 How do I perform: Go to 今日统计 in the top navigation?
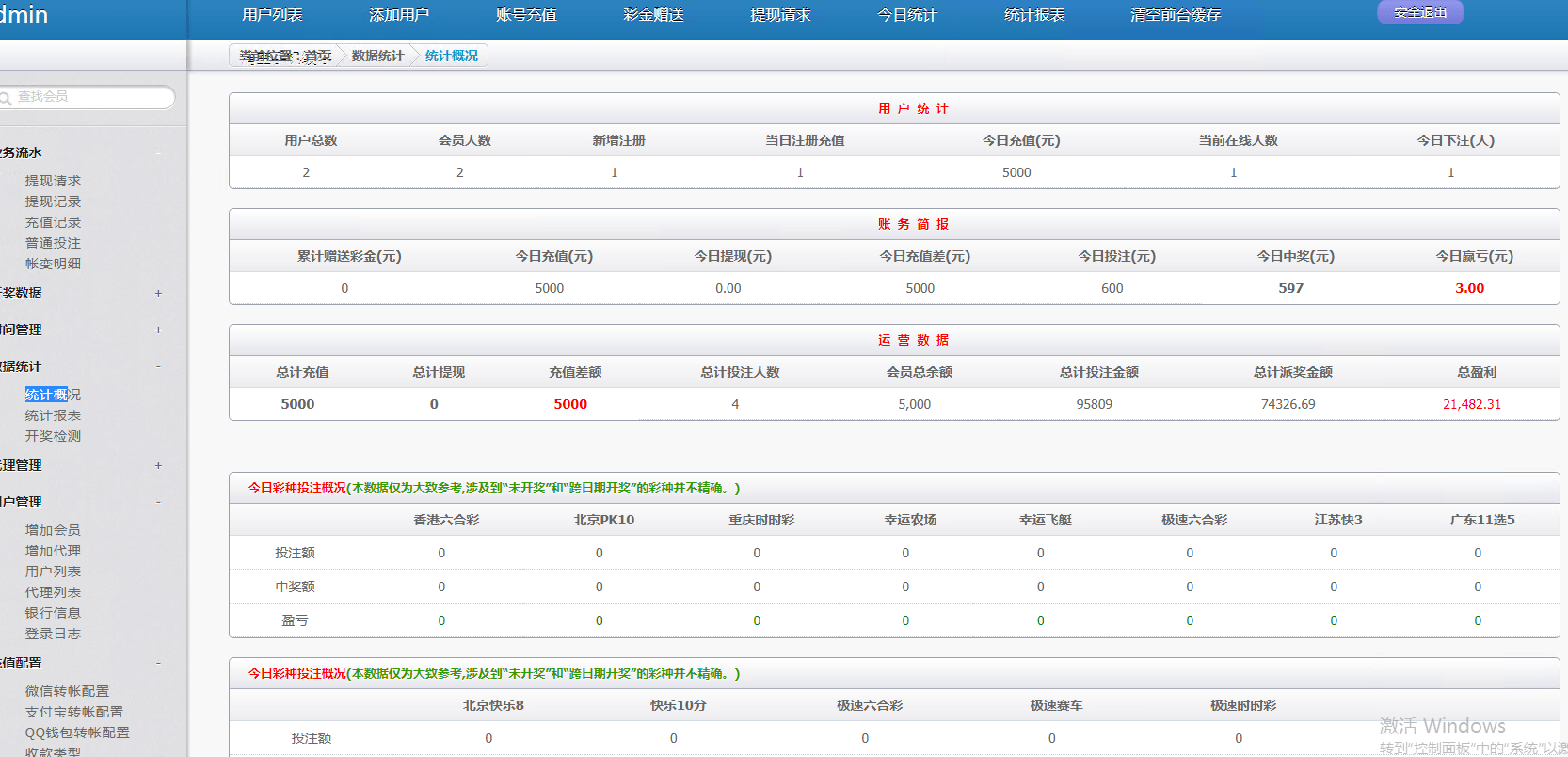[906, 15]
